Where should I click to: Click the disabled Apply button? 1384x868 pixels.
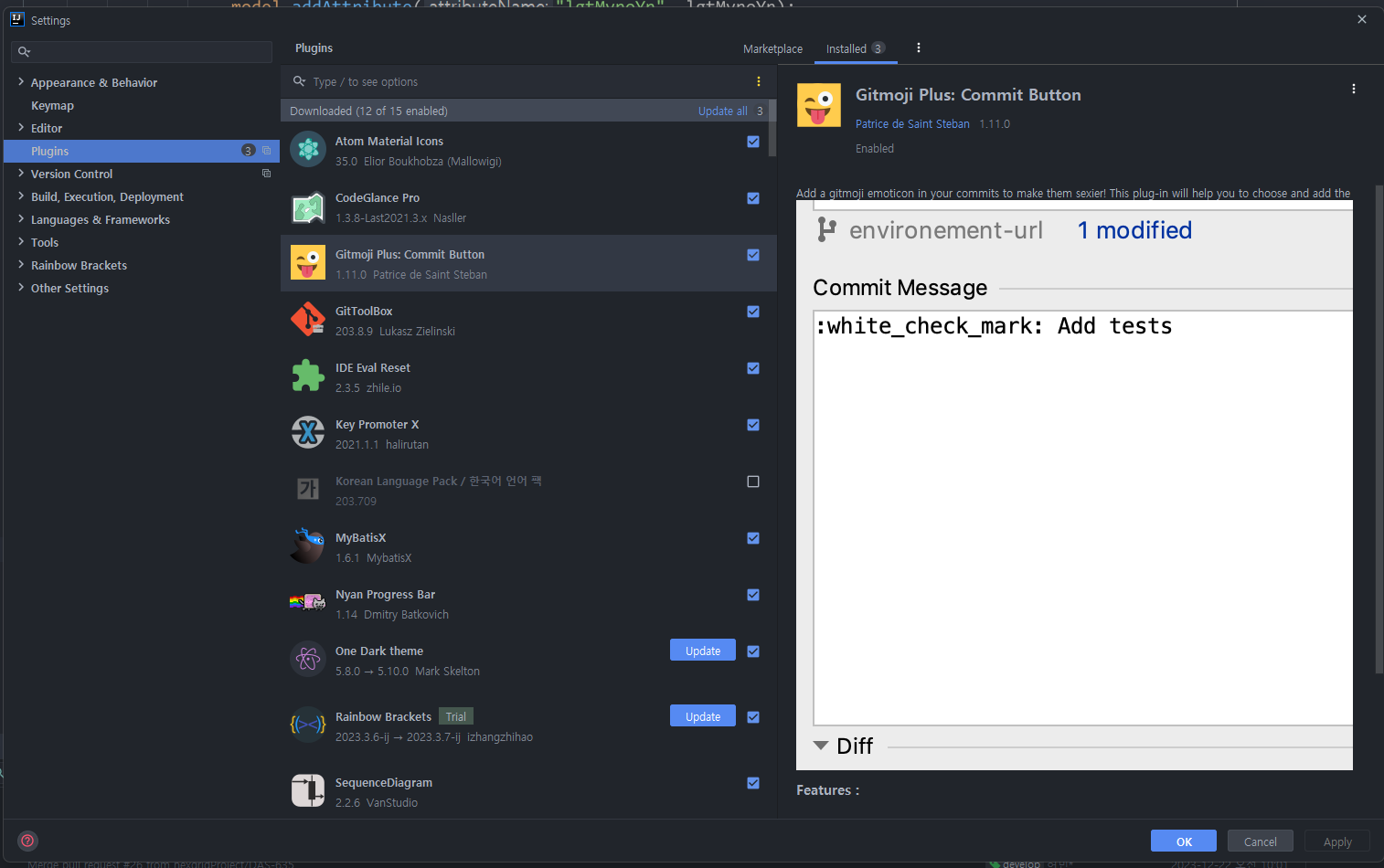[1337, 842]
